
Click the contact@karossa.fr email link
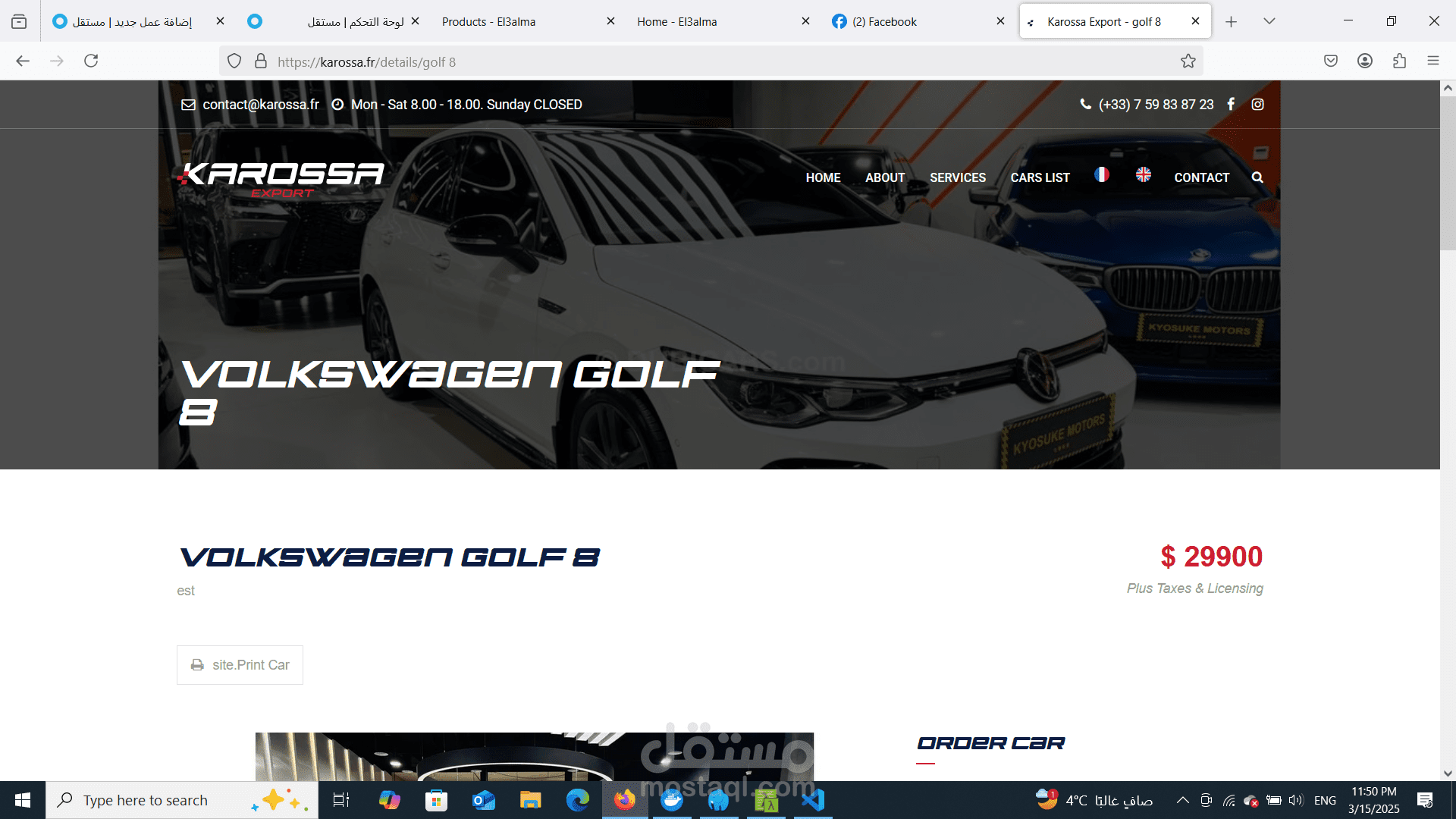(x=260, y=105)
